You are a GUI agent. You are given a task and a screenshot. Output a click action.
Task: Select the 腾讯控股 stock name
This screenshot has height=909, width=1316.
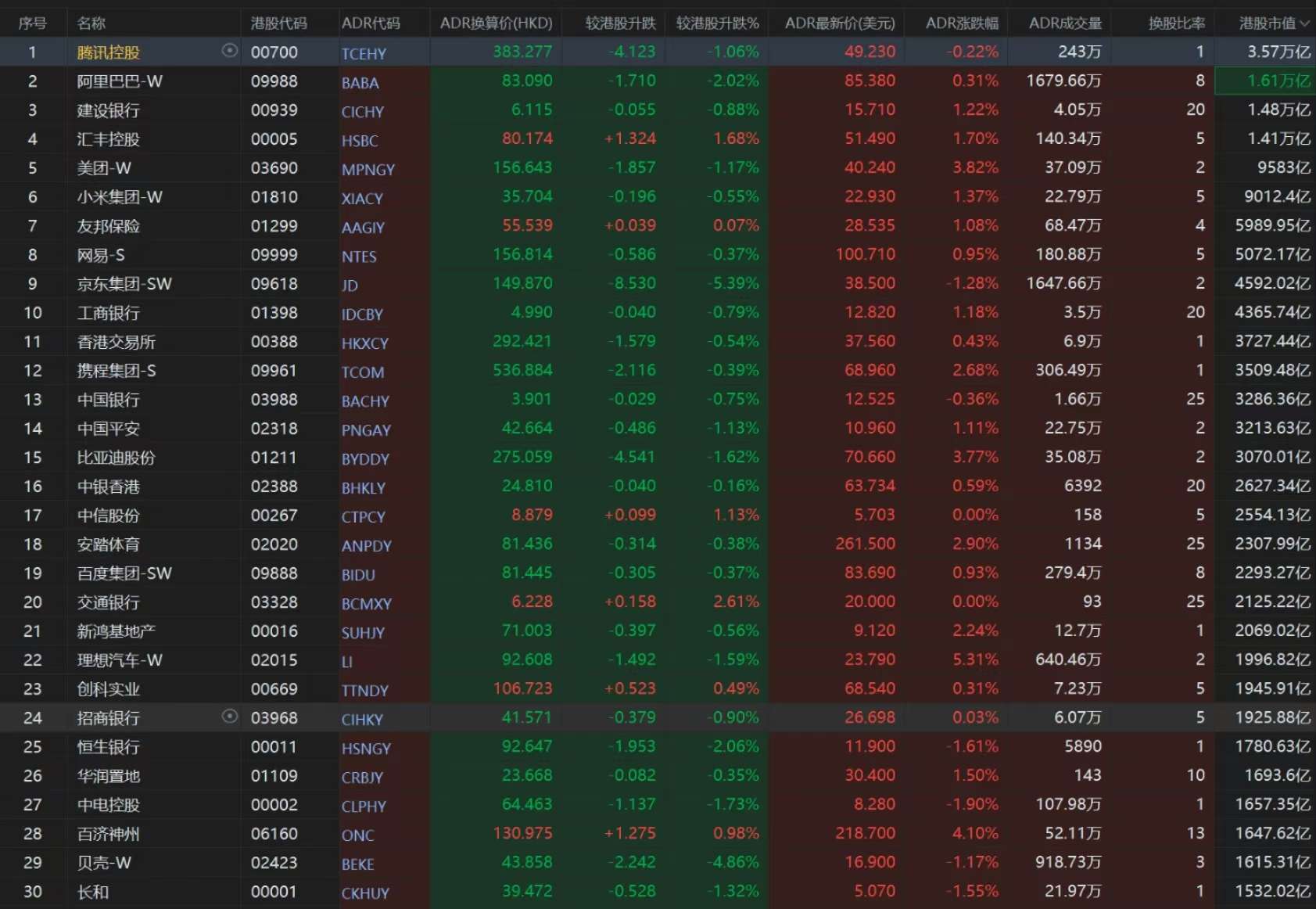tap(109, 52)
